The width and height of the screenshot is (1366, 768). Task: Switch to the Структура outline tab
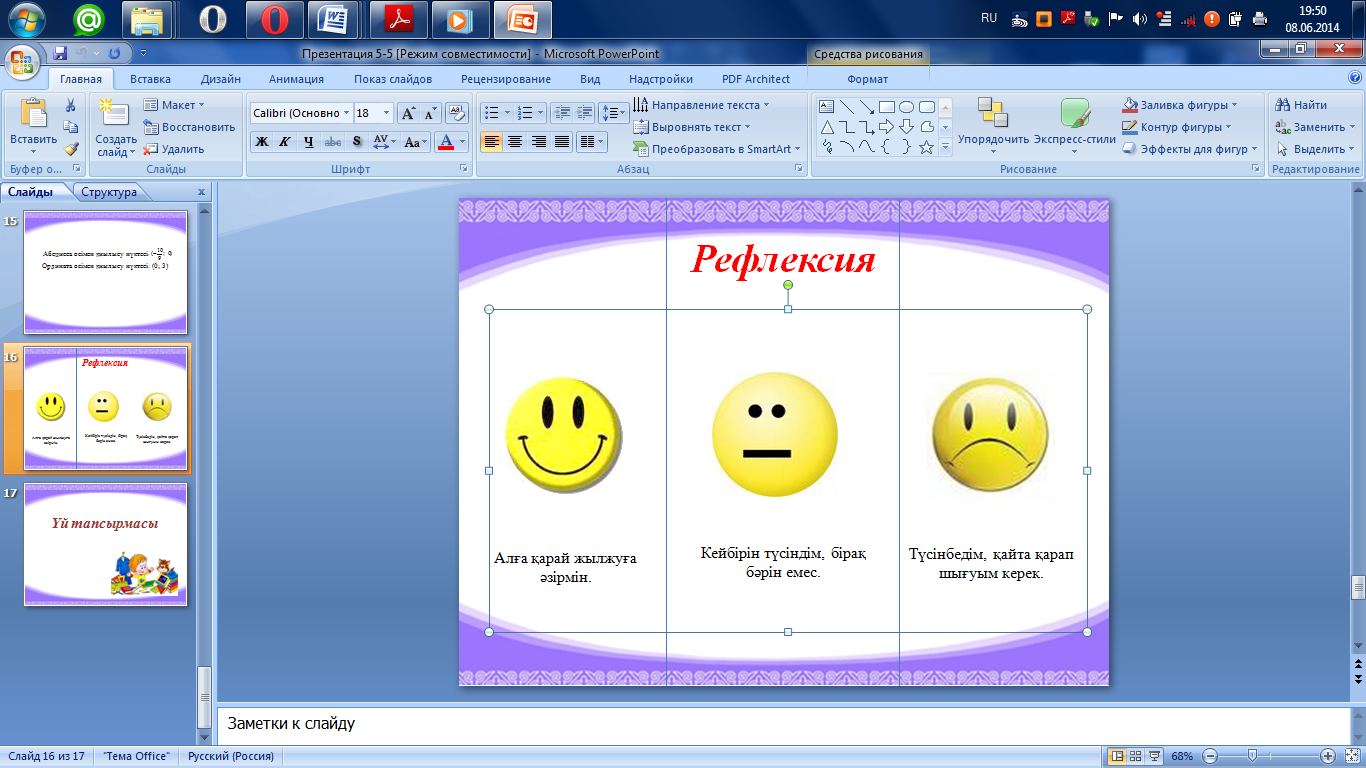click(x=109, y=192)
